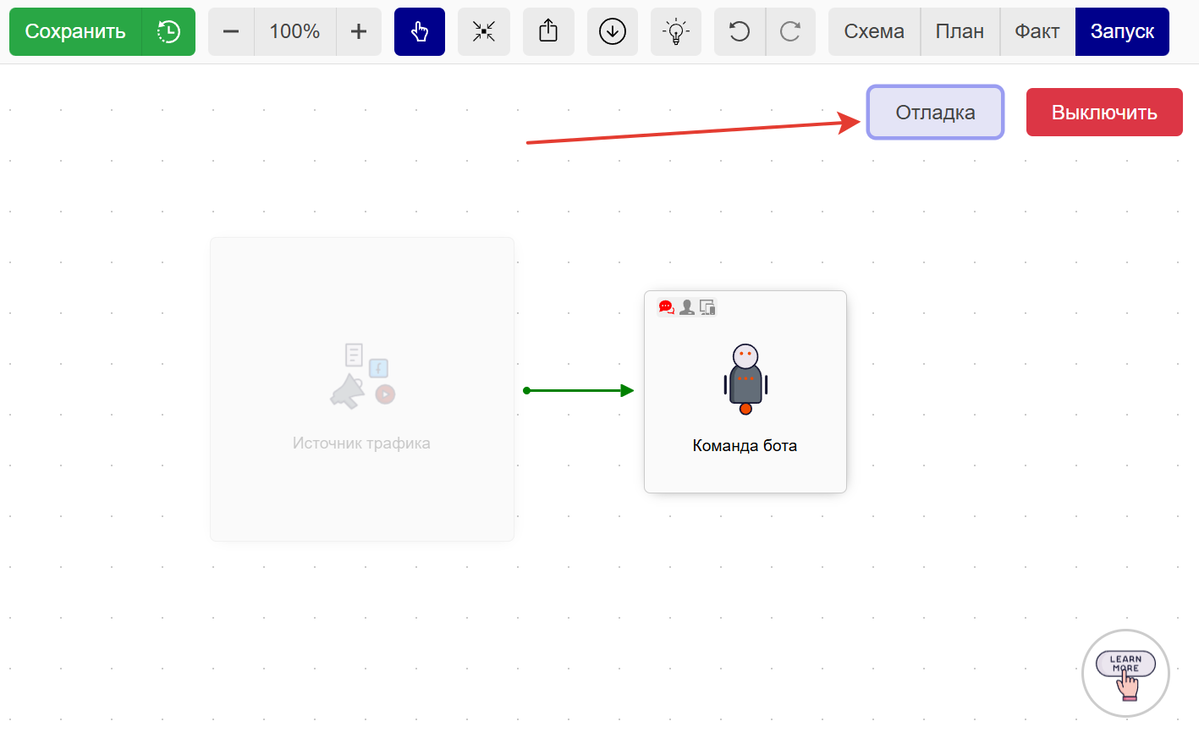This screenshot has height=738, width=1199.
Task: Select the Источник трафика block
Action: pos(362,389)
